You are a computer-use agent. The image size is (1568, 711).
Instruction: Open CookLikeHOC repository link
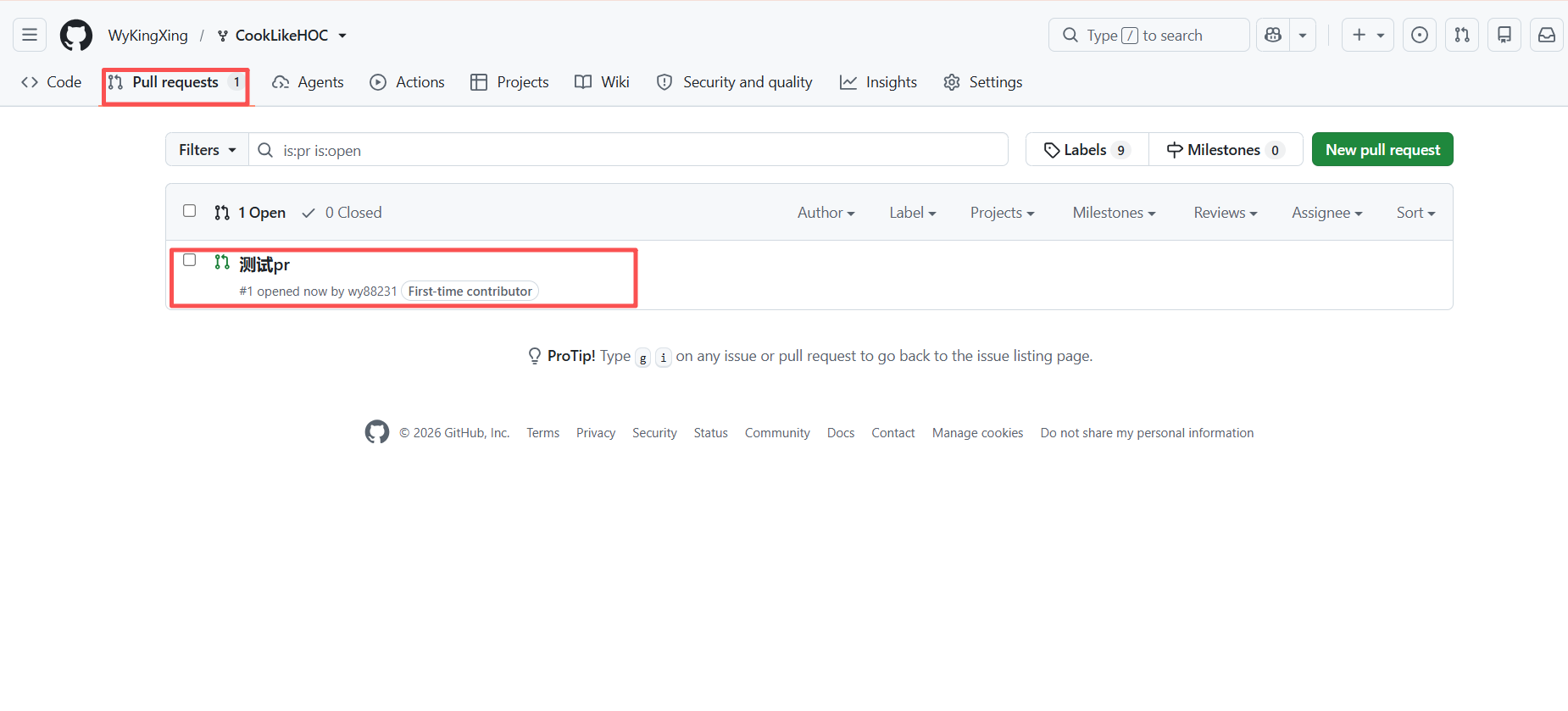point(281,35)
